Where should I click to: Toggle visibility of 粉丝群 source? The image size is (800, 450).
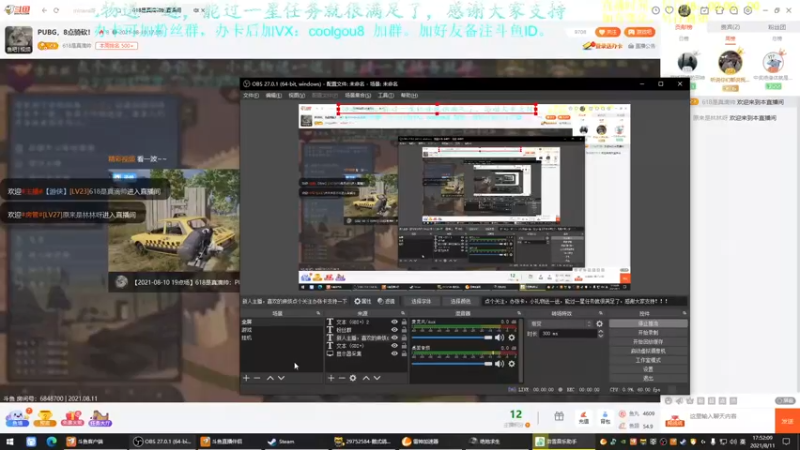click(394, 330)
